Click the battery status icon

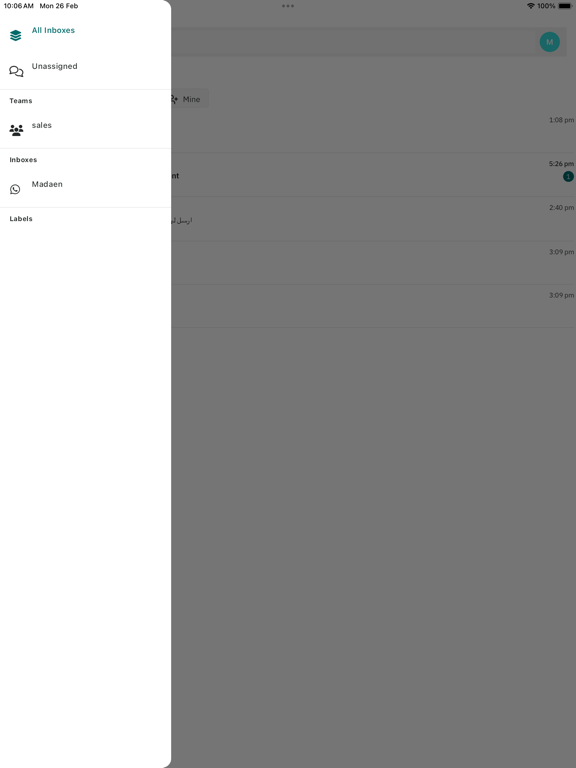[565, 6]
